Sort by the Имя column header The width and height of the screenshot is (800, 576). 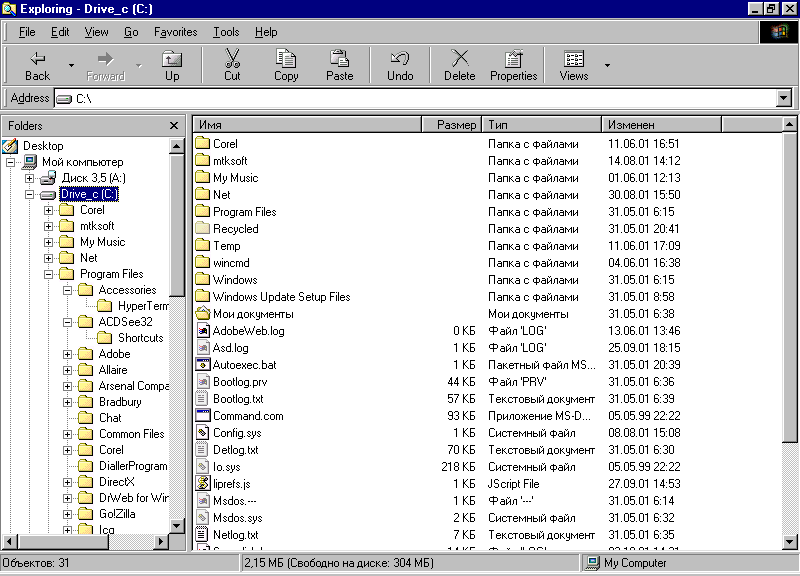307,124
